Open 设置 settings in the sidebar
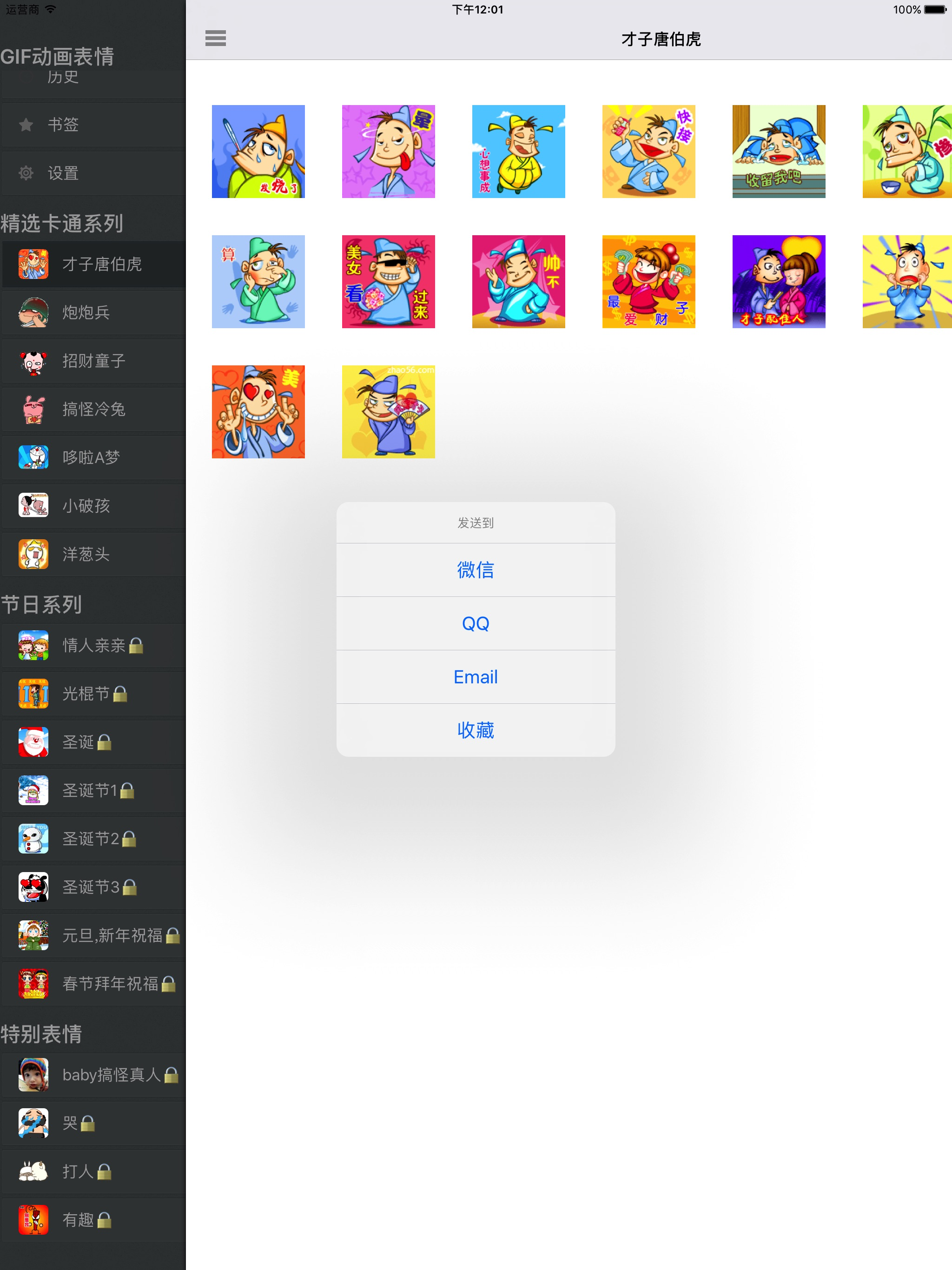The image size is (952, 1270). click(93, 173)
